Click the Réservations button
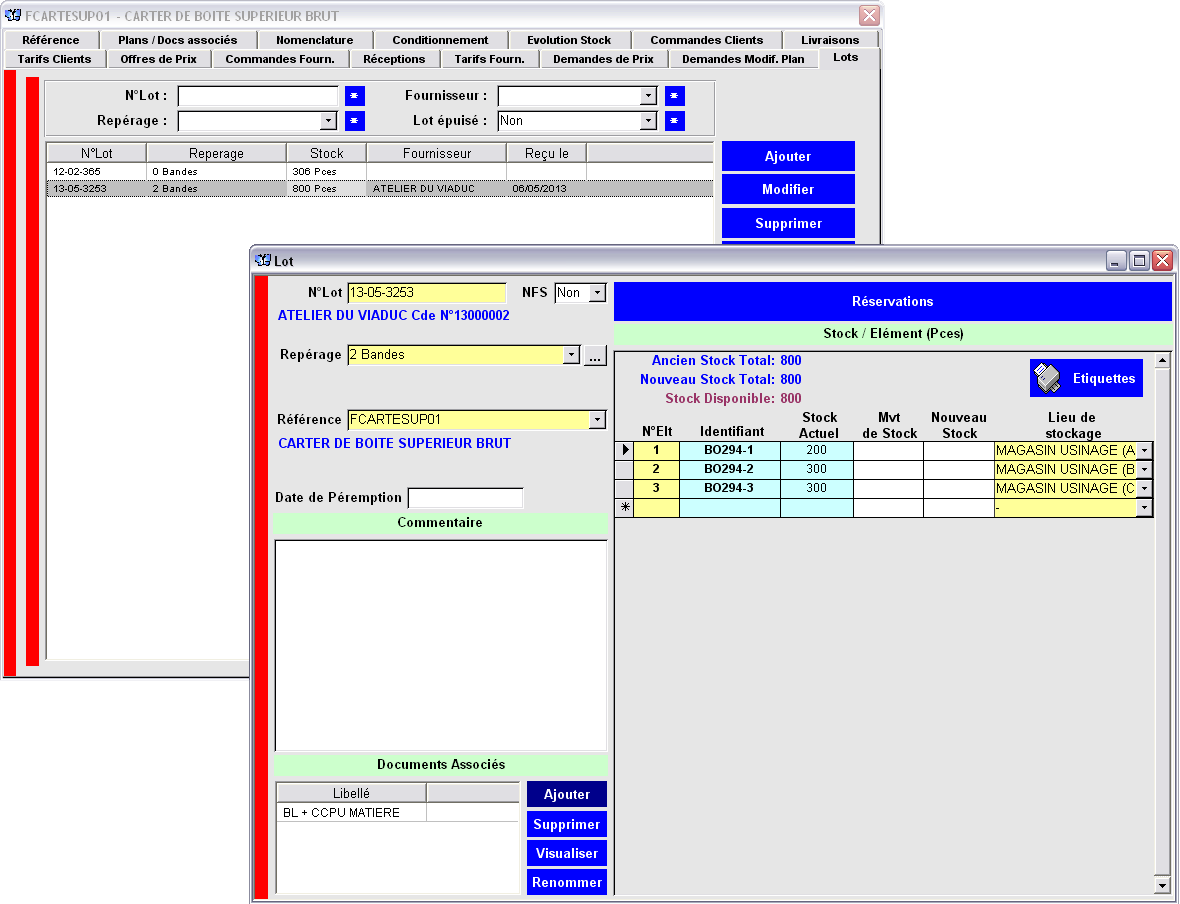 click(892, 301)
